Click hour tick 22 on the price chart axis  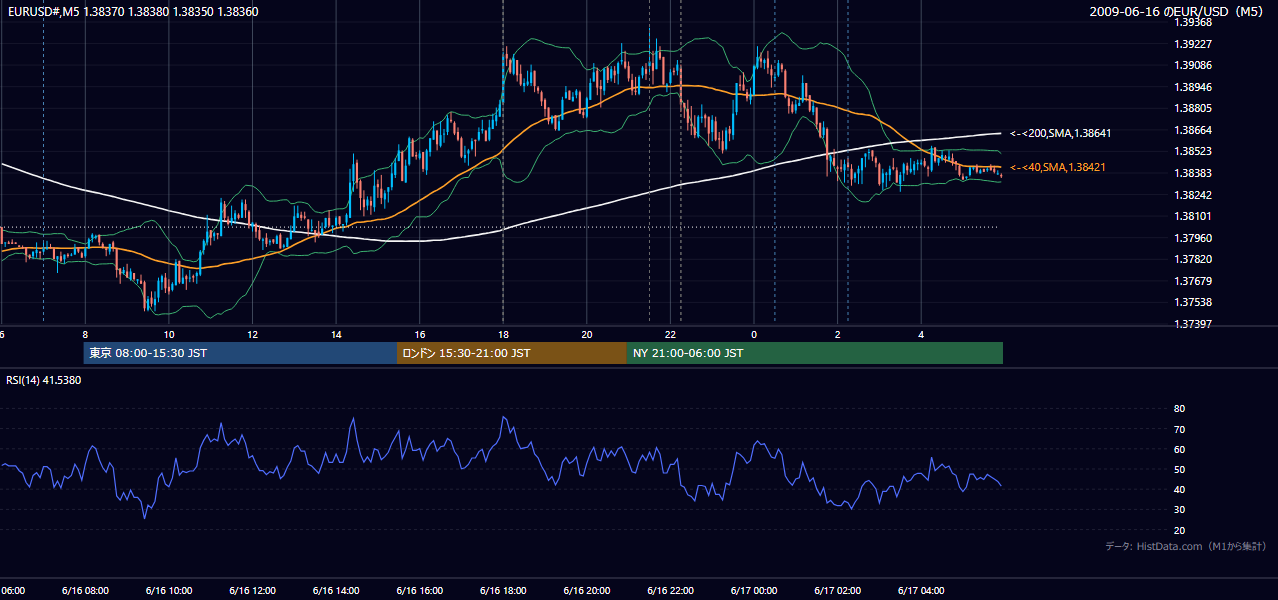[x=671, y=335]
